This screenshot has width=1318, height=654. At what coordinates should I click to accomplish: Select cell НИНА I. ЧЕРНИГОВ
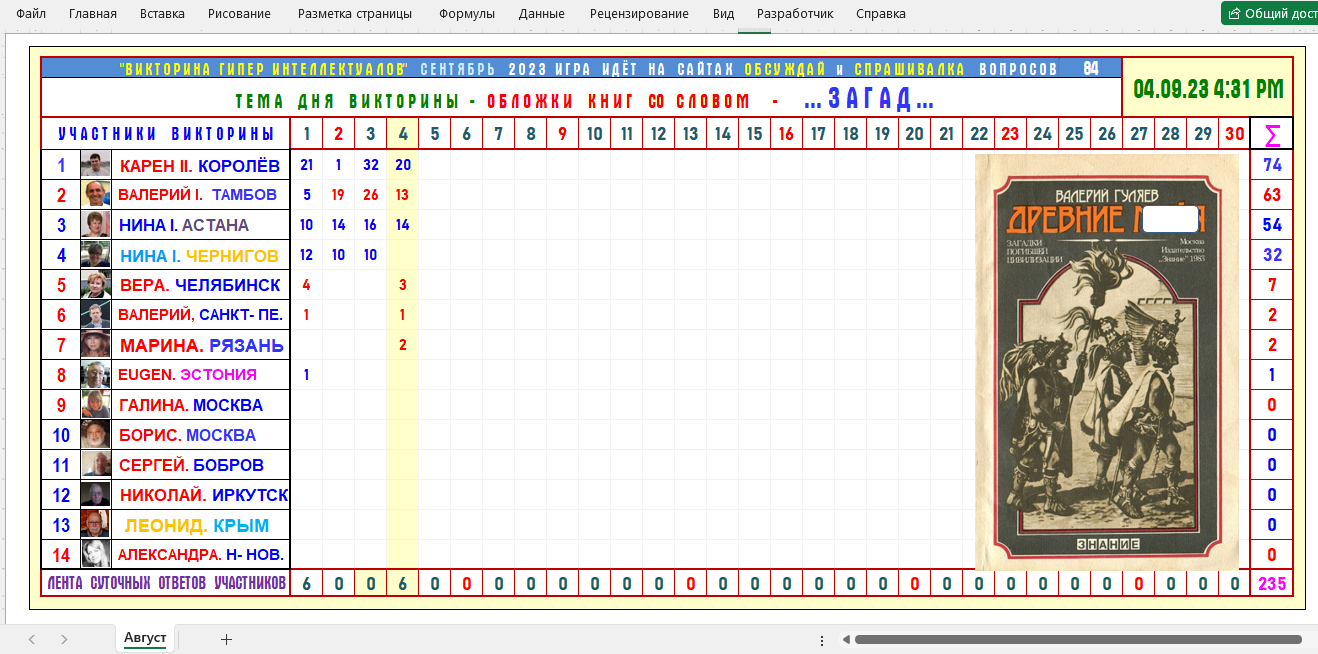point(200,255)
